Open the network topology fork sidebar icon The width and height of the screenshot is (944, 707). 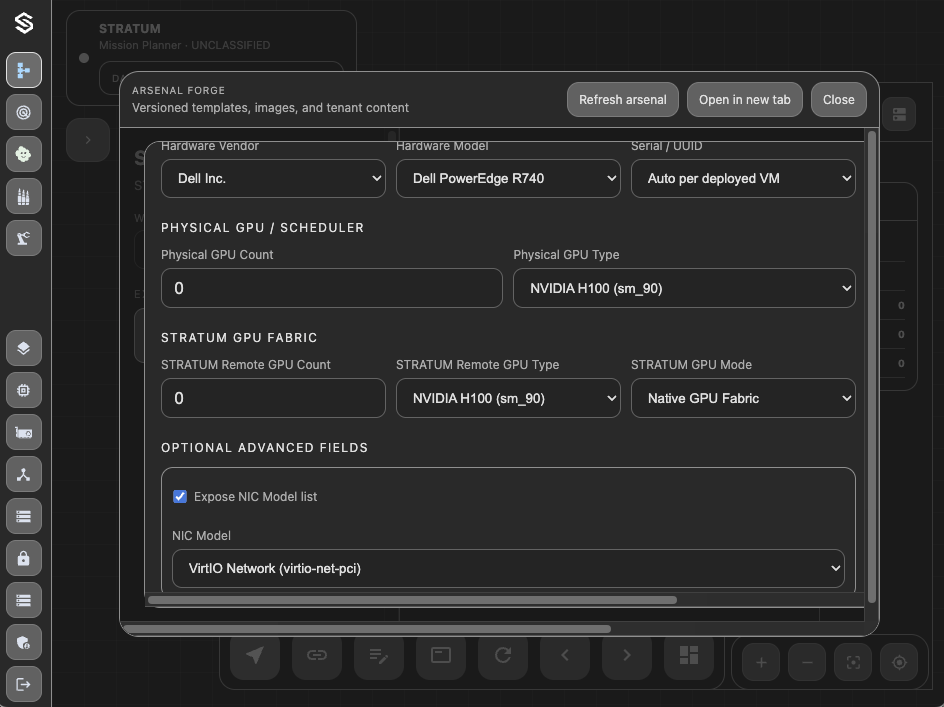[x=24, y=475]
